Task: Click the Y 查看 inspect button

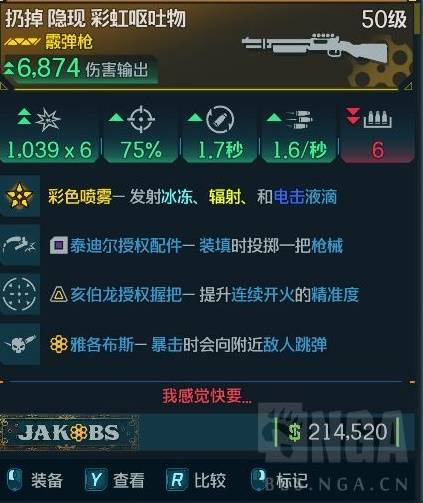Action: tap(115, 480)
